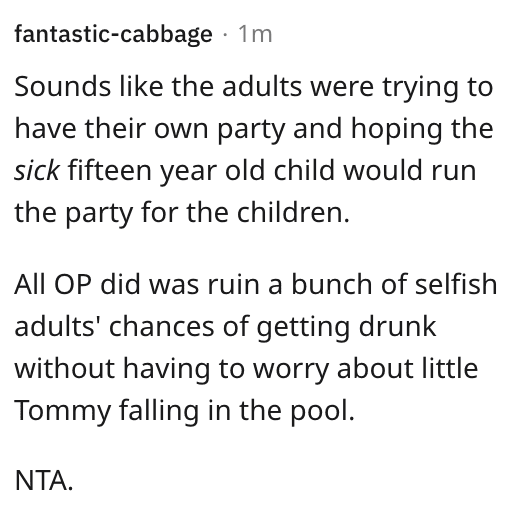The image size is (532, 522).
Task: Click the line have their own party
Action: coord(254,129)
